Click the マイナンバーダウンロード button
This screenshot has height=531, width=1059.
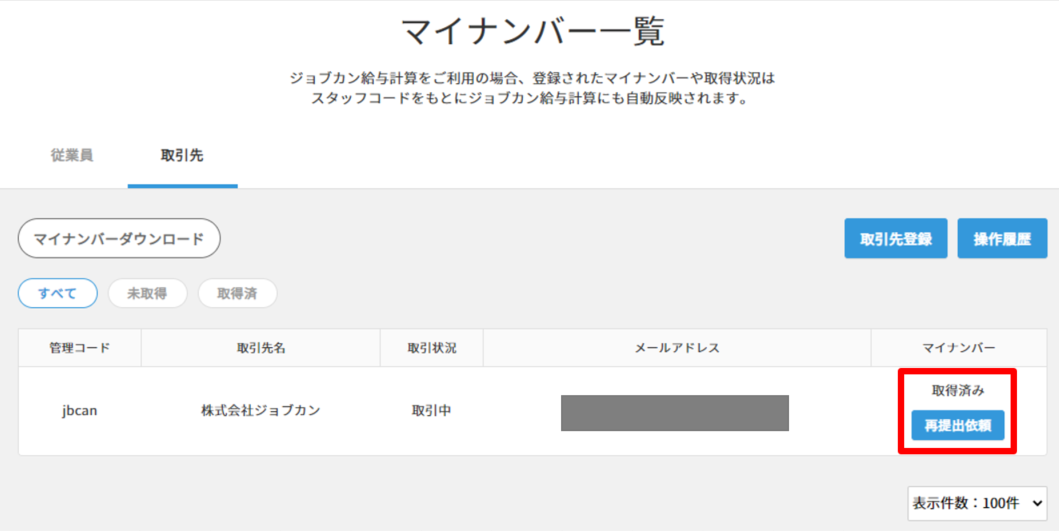click(119, 238)
